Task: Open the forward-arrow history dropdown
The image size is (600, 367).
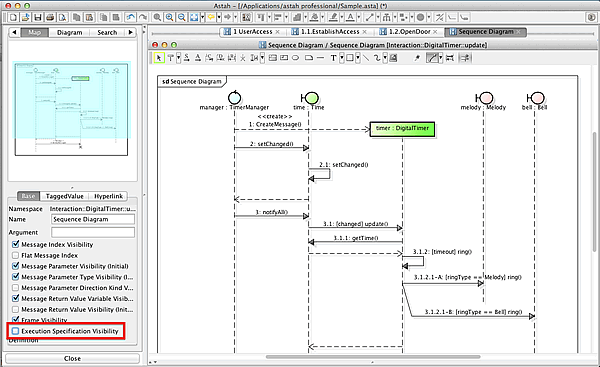Action: pyautogui.click(x=235, y=17)
